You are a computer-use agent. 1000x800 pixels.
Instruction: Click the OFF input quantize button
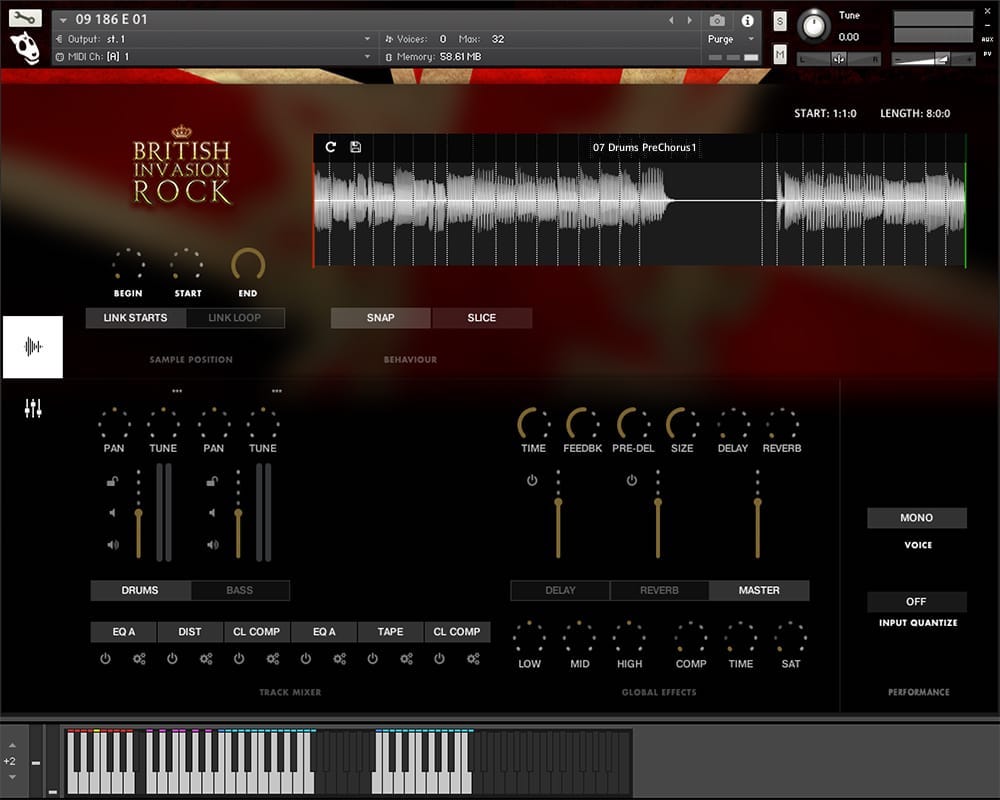[x=916, y=602]
